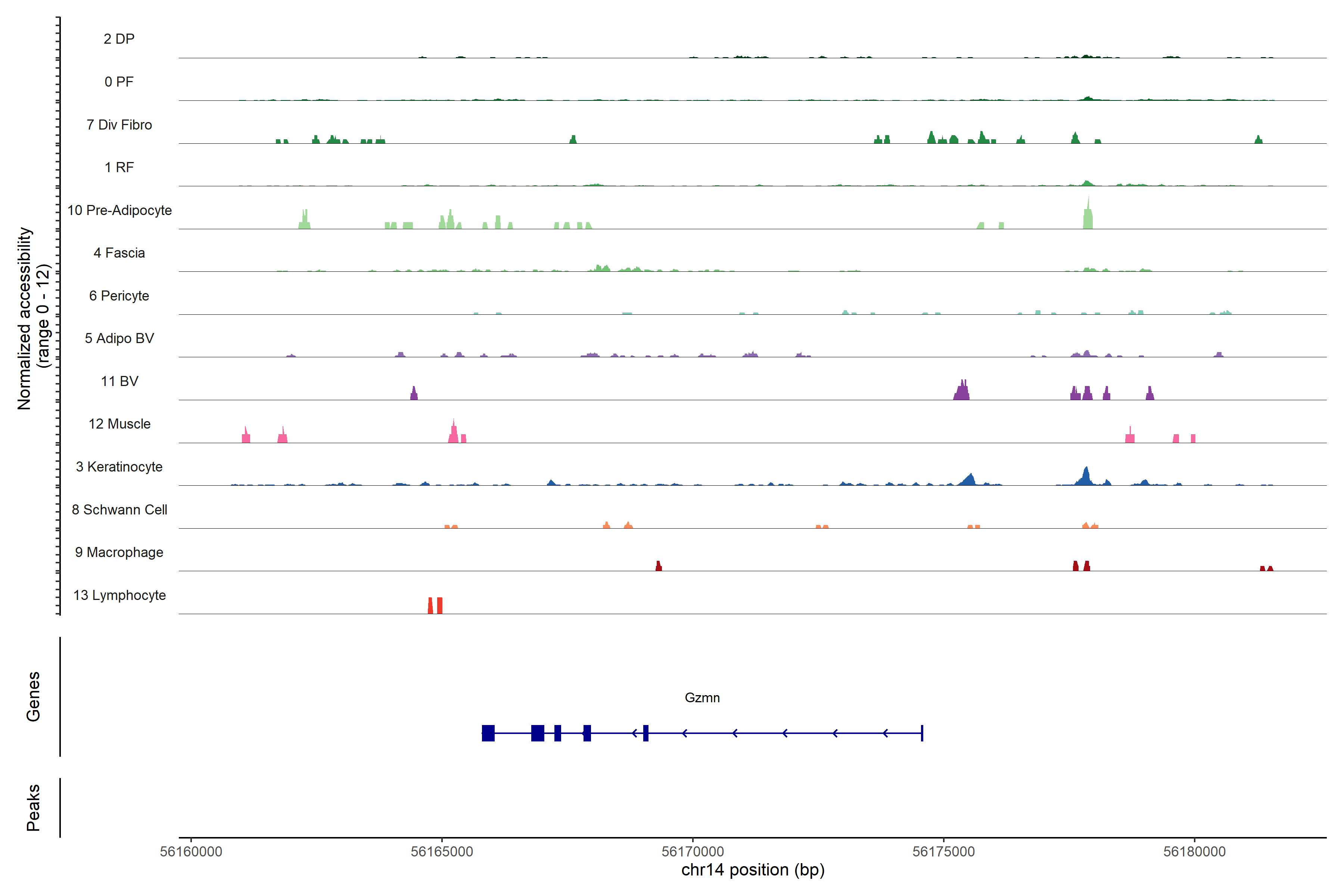The image size is (1344, 896).
Task: Click the 56165000 x-axis tick label
Action: (442, 852)
